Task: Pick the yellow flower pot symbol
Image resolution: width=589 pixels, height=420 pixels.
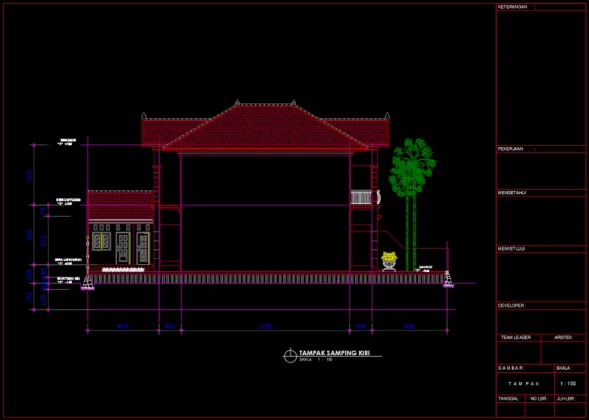Action: pyautogui.click(x=389, y=261)
